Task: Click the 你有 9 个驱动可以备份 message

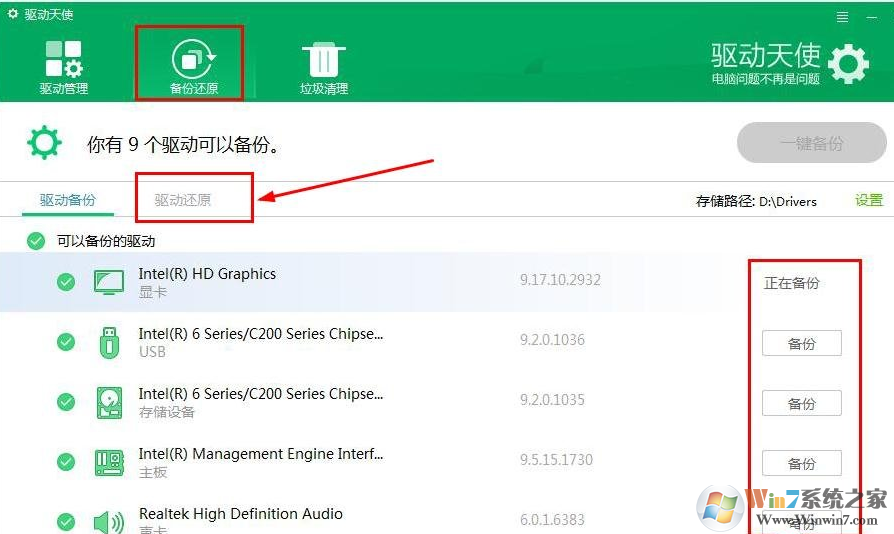Action: click(x=184, y=145)
